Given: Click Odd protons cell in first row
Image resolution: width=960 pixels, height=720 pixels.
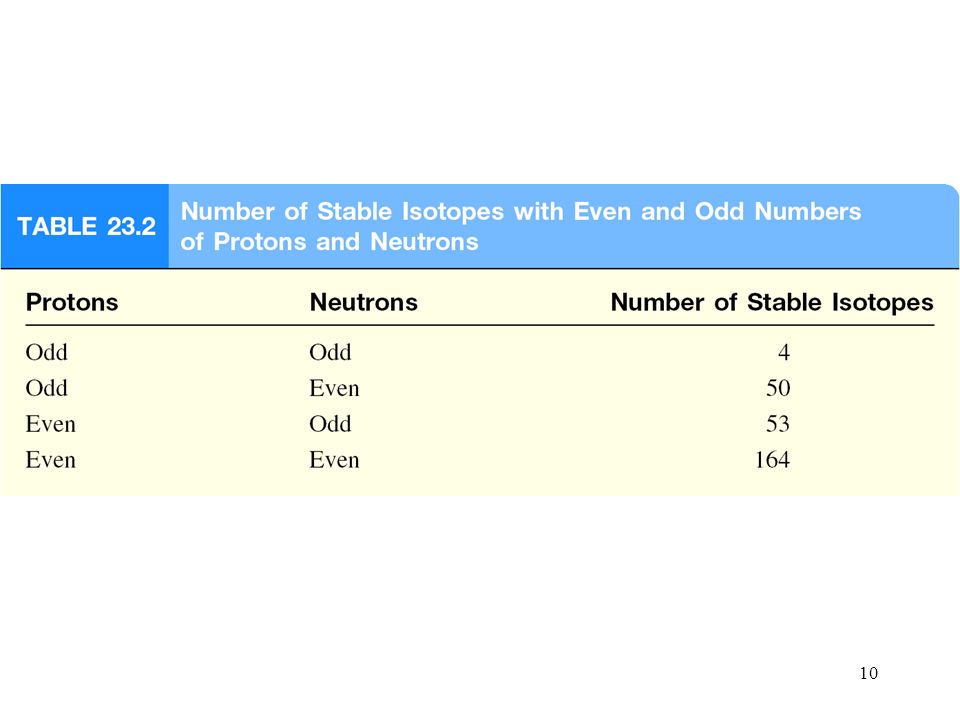Looking at the screenshot, I should [47, 353].
